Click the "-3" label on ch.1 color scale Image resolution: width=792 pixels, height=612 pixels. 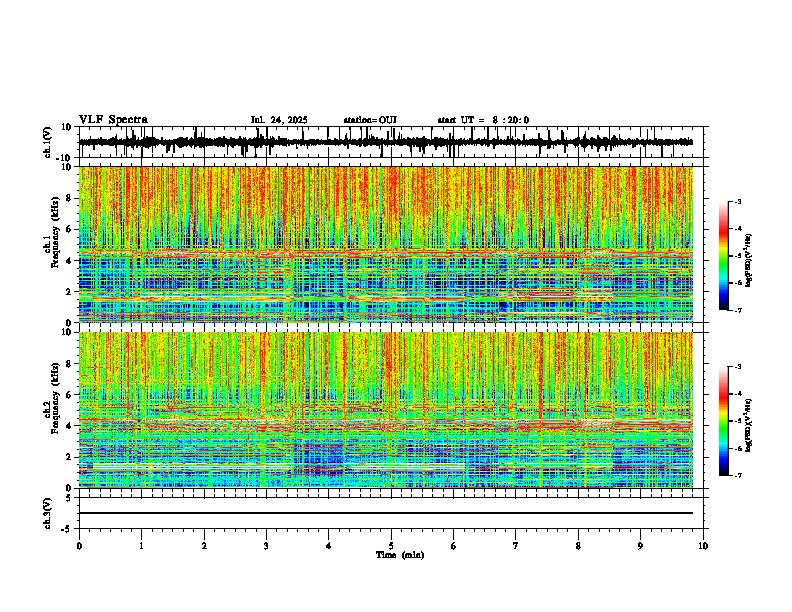(738, 201)
